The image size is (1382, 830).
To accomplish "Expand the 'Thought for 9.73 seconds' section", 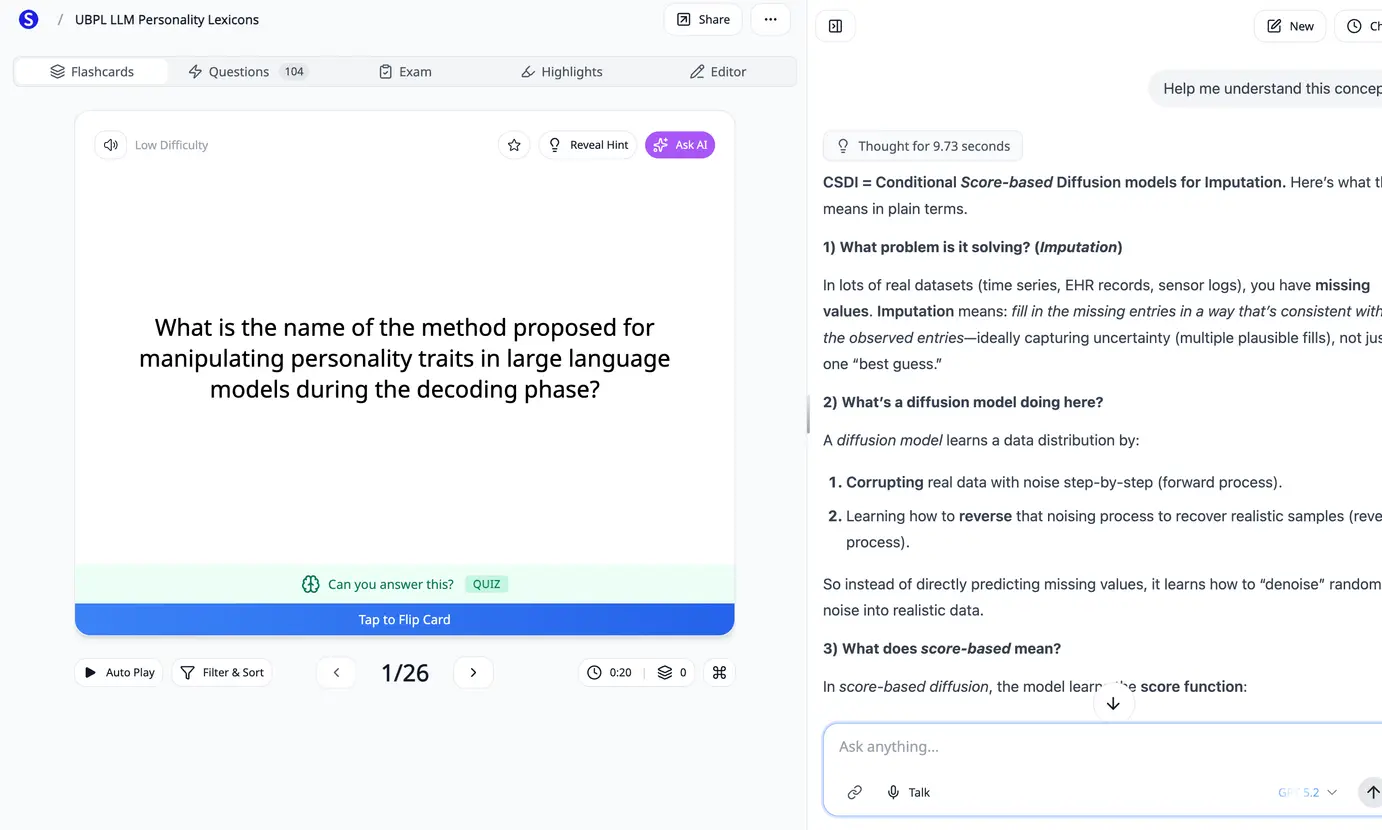I will click(923, 146).
